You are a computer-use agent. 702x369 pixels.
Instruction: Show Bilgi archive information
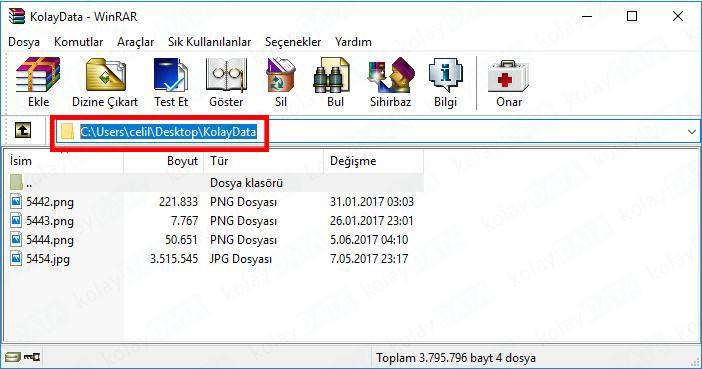point(445,75)
